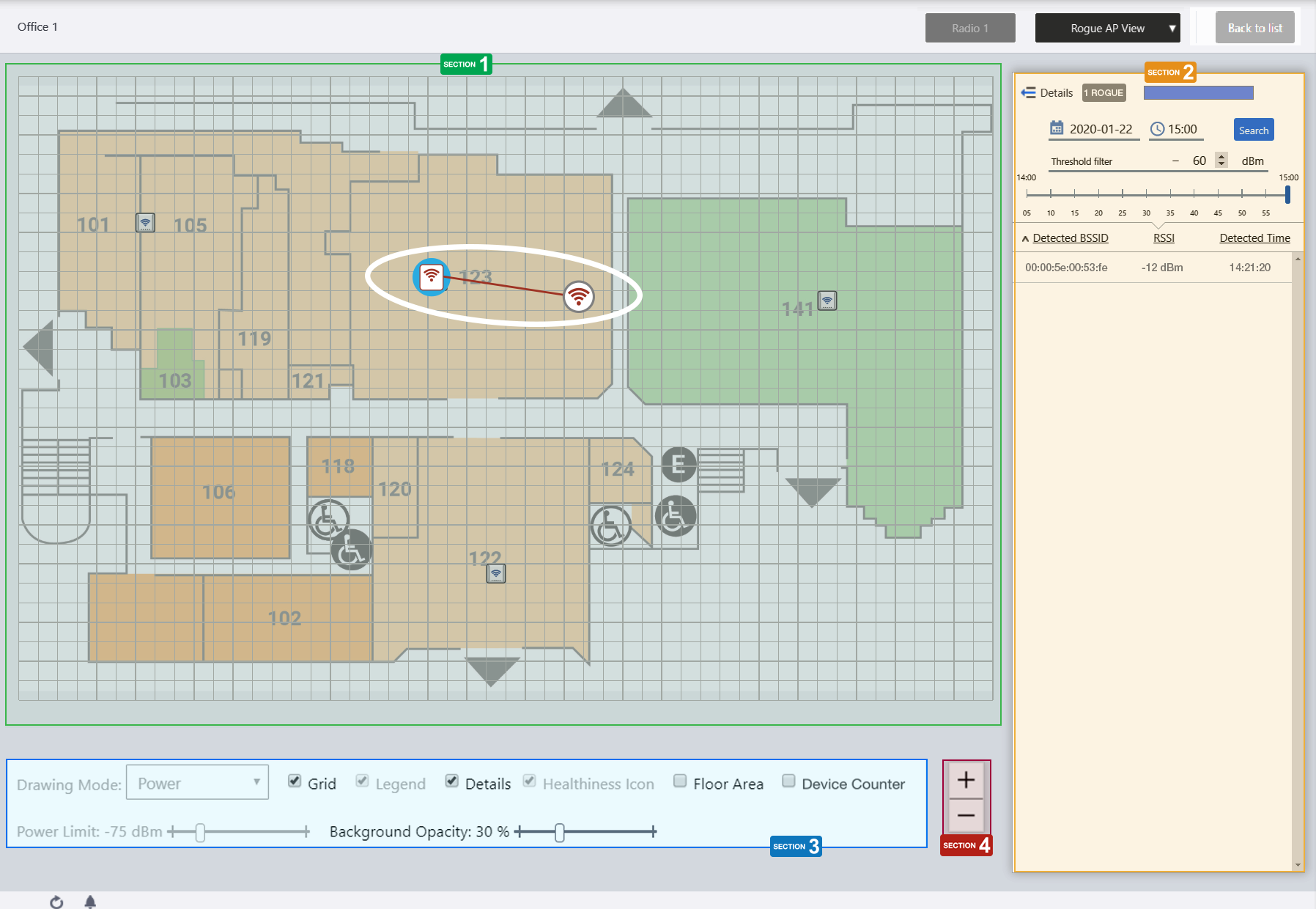Select the access point icon in room 141
This screenshot has width=1316, height=909.
[827, 301]
